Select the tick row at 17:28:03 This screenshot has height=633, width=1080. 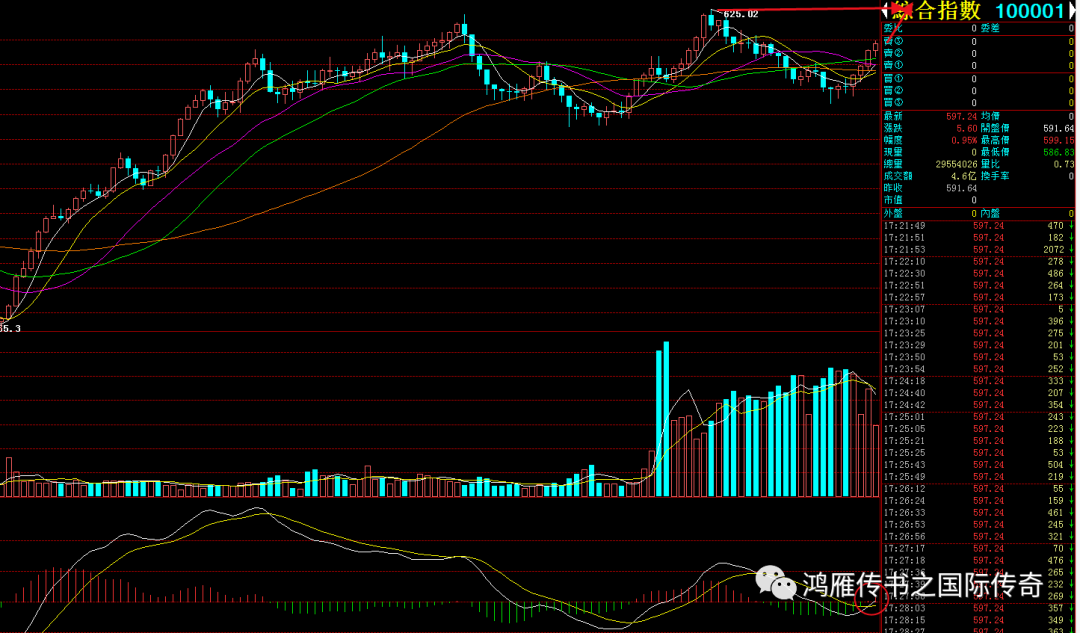click(979, 608)
